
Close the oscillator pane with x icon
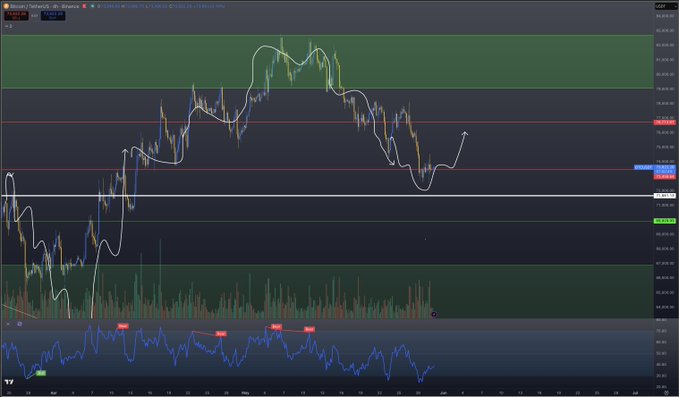(x=8, y=324)
